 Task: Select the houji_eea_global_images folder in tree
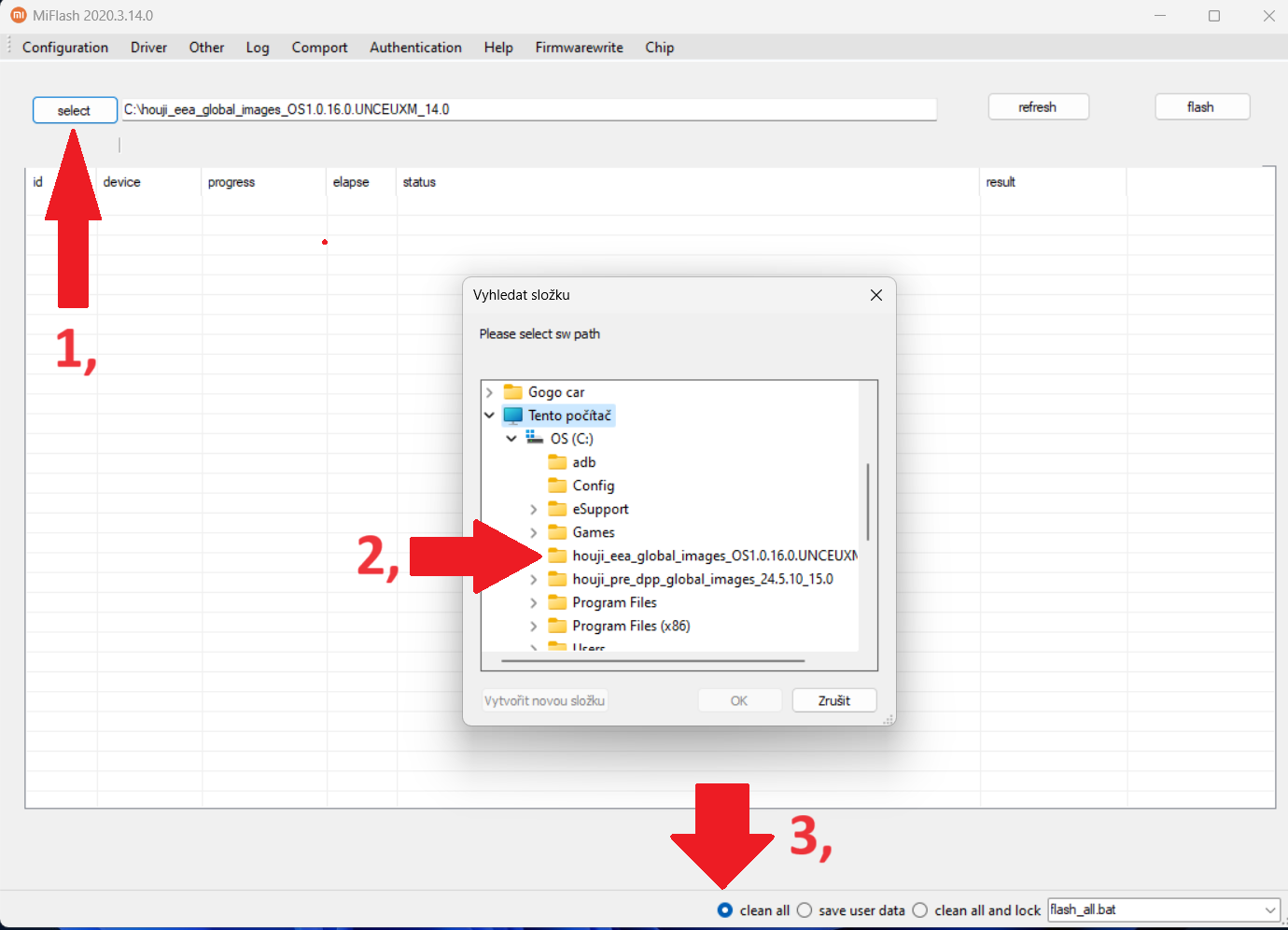coord(714,556)
